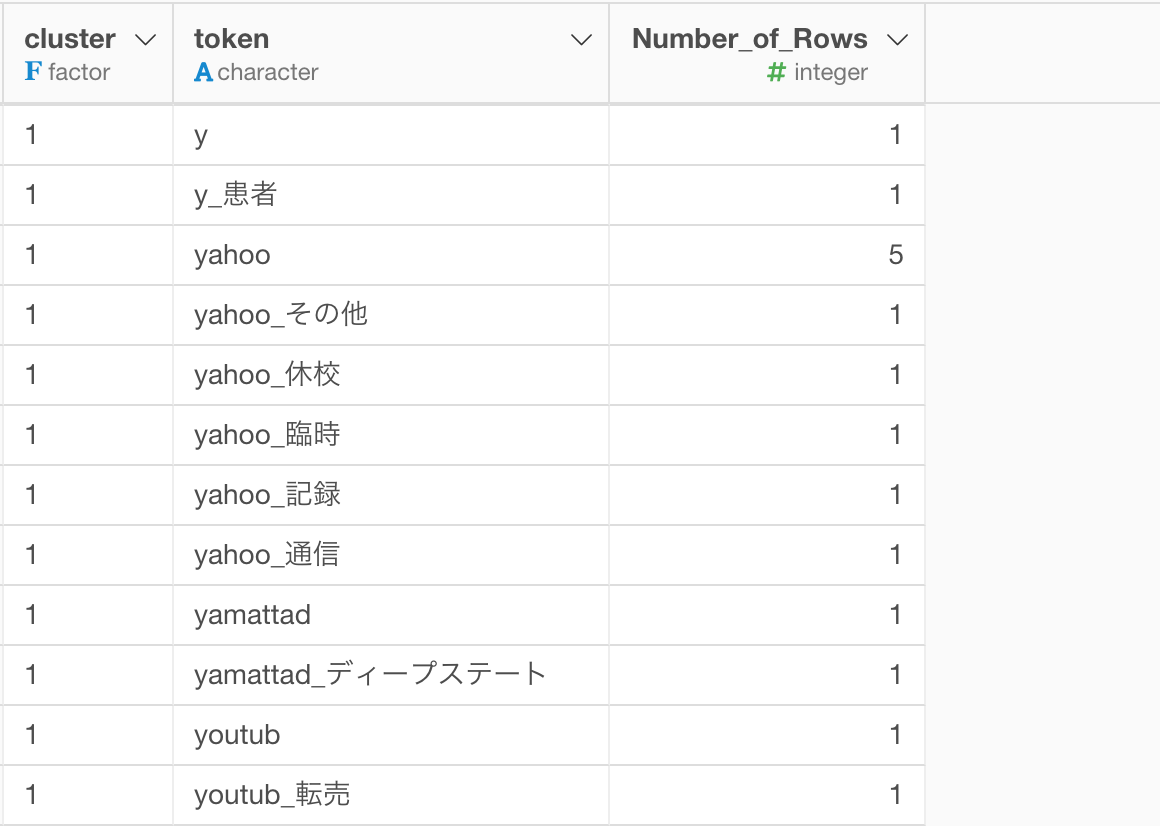Click the yahoo_臨時 token cell

pyautogui.click(x=267, y=435)
